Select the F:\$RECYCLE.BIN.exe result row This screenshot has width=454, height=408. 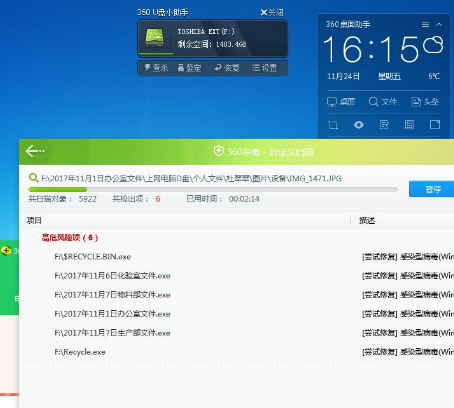[x=236, y=257]
